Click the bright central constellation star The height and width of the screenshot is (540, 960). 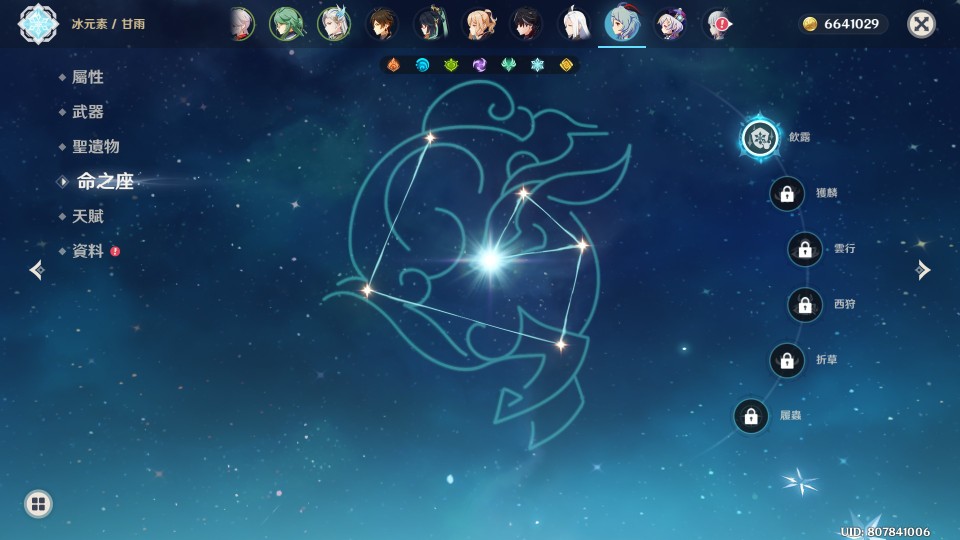pyautogui.click(x=490, y=261)
